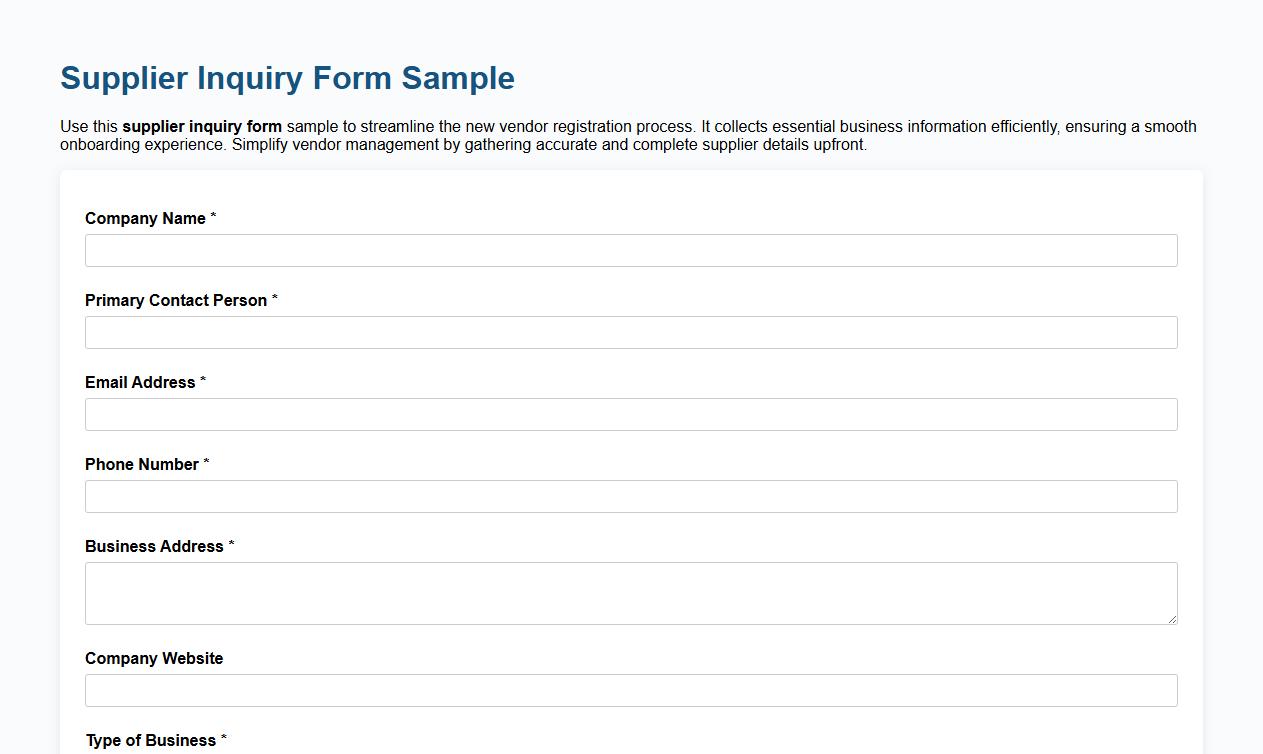Click the Company Name input field

pos(631,250)
